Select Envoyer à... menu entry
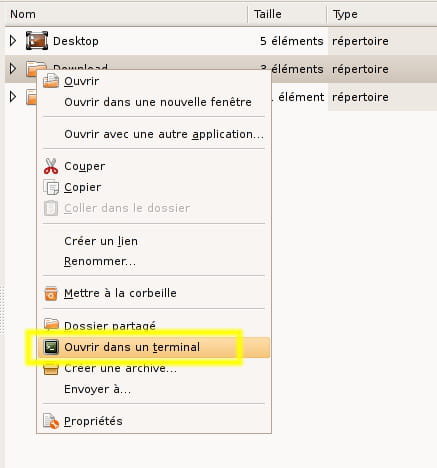The width and height of the screenshot is (437, 468). click(x=97, y=389)
